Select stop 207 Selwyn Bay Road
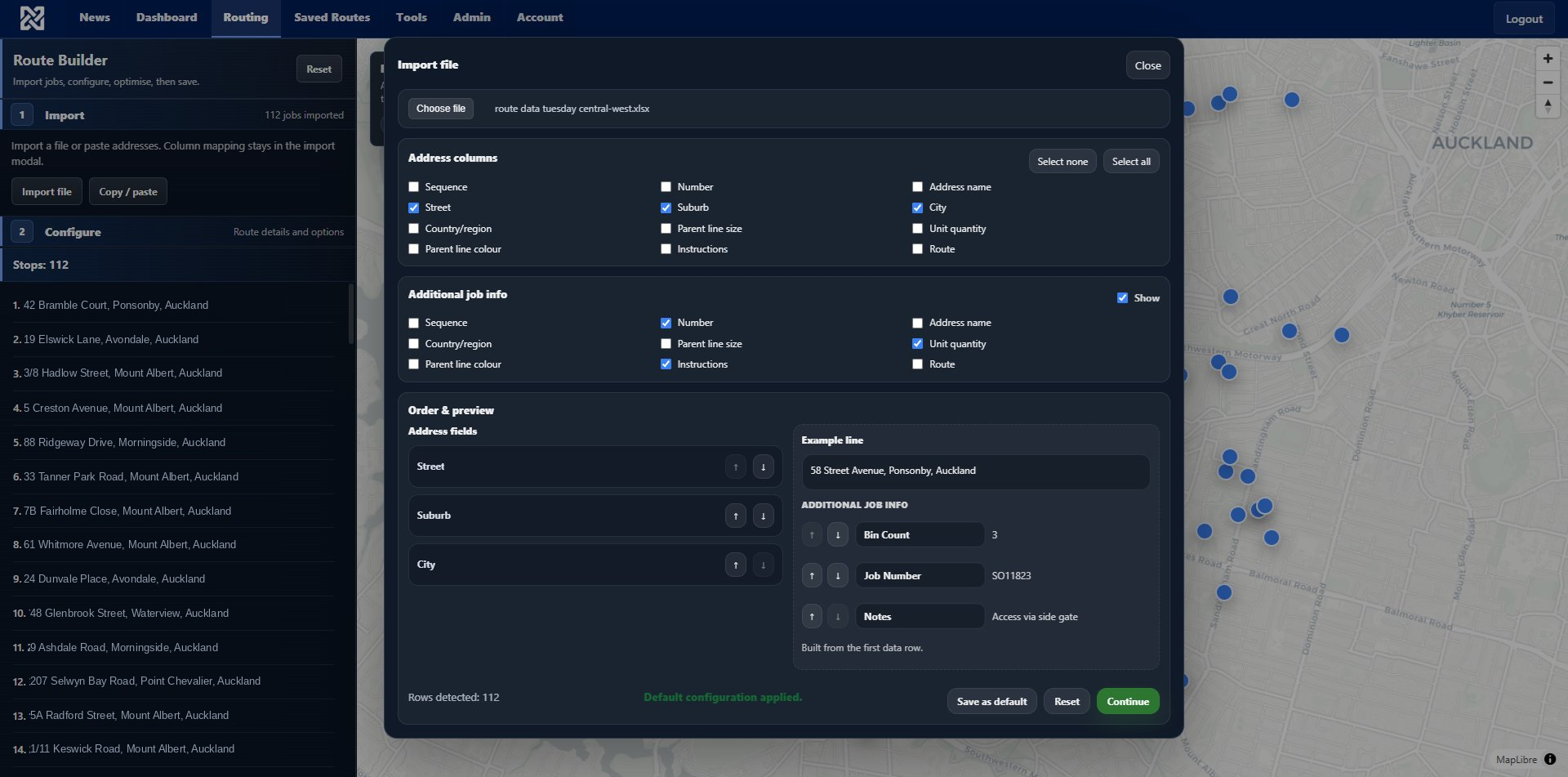This screenshot has height=777, width=1568. [x=173, y=681]
